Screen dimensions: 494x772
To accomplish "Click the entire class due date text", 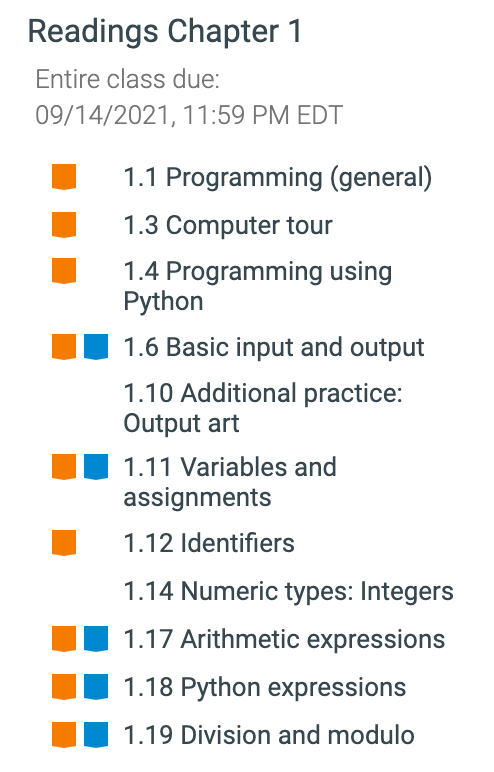I will point(189,97).
